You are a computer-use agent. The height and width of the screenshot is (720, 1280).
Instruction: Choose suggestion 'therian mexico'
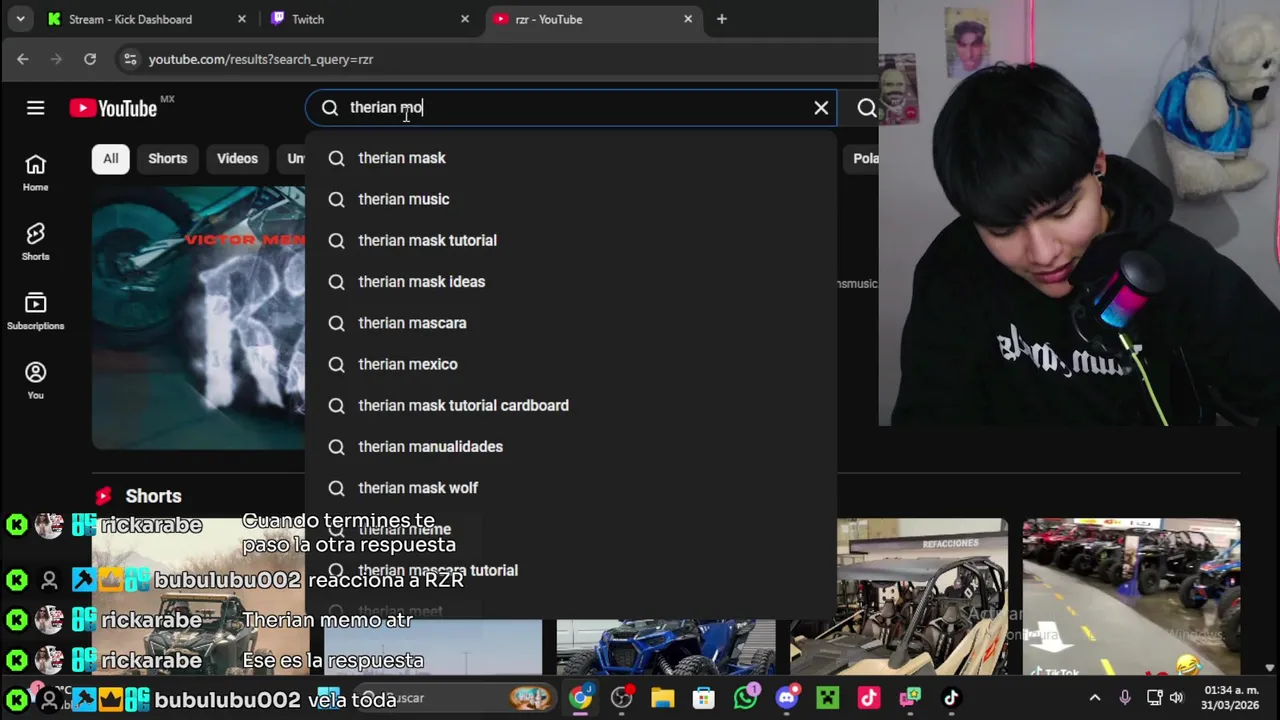pyautogui.click(x=571, y=364)
